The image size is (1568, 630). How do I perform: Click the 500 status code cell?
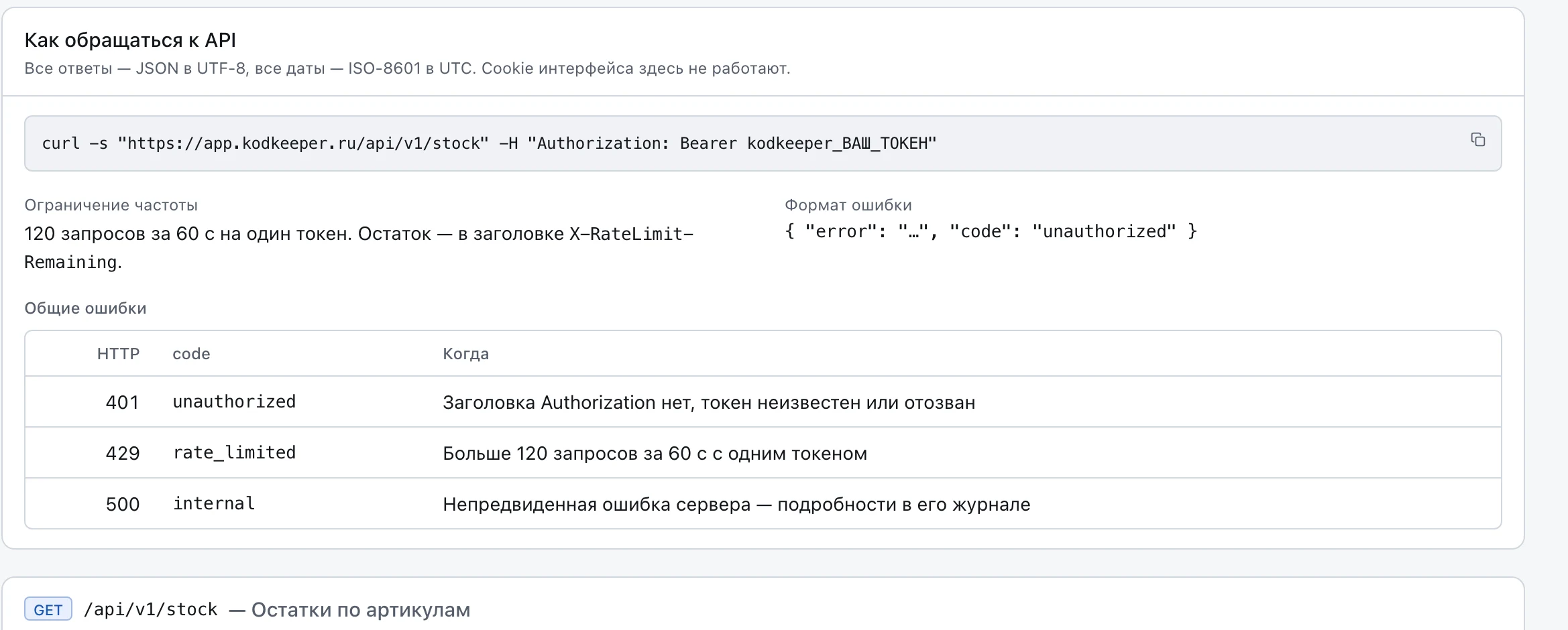point(122,504)
